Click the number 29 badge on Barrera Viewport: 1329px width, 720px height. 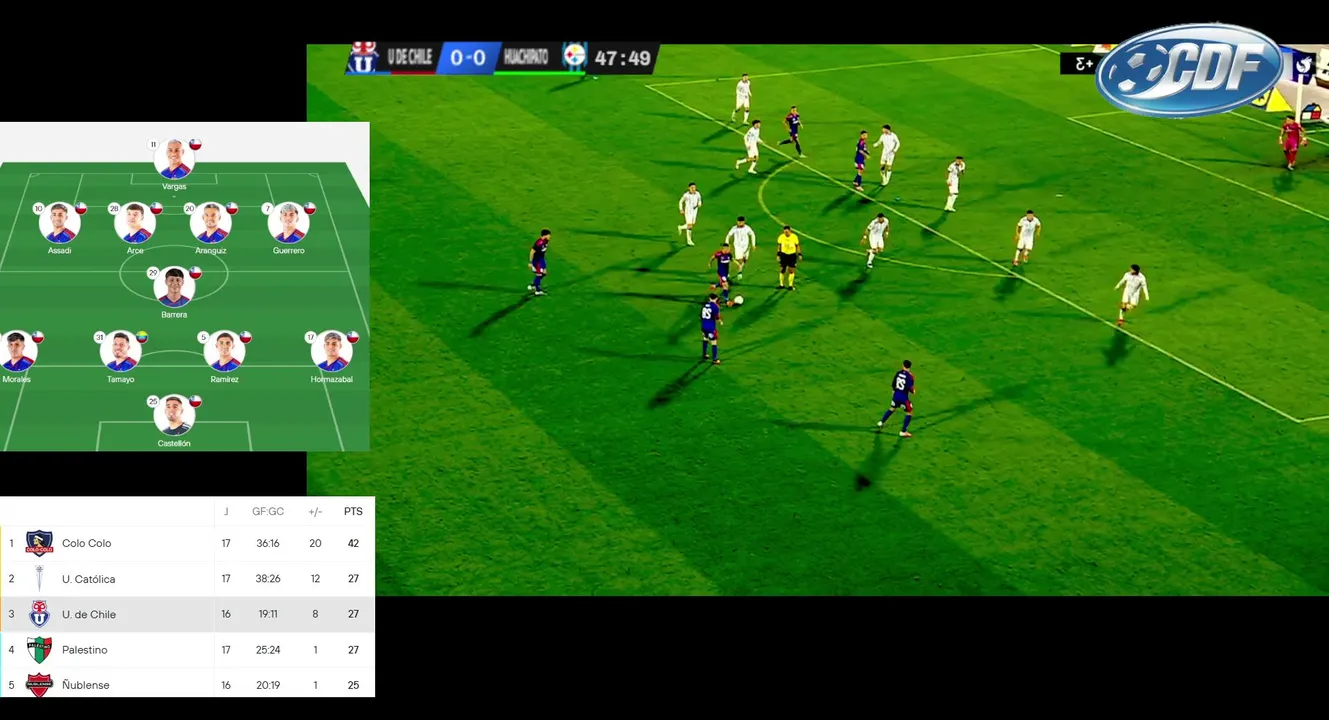[153, 273]
